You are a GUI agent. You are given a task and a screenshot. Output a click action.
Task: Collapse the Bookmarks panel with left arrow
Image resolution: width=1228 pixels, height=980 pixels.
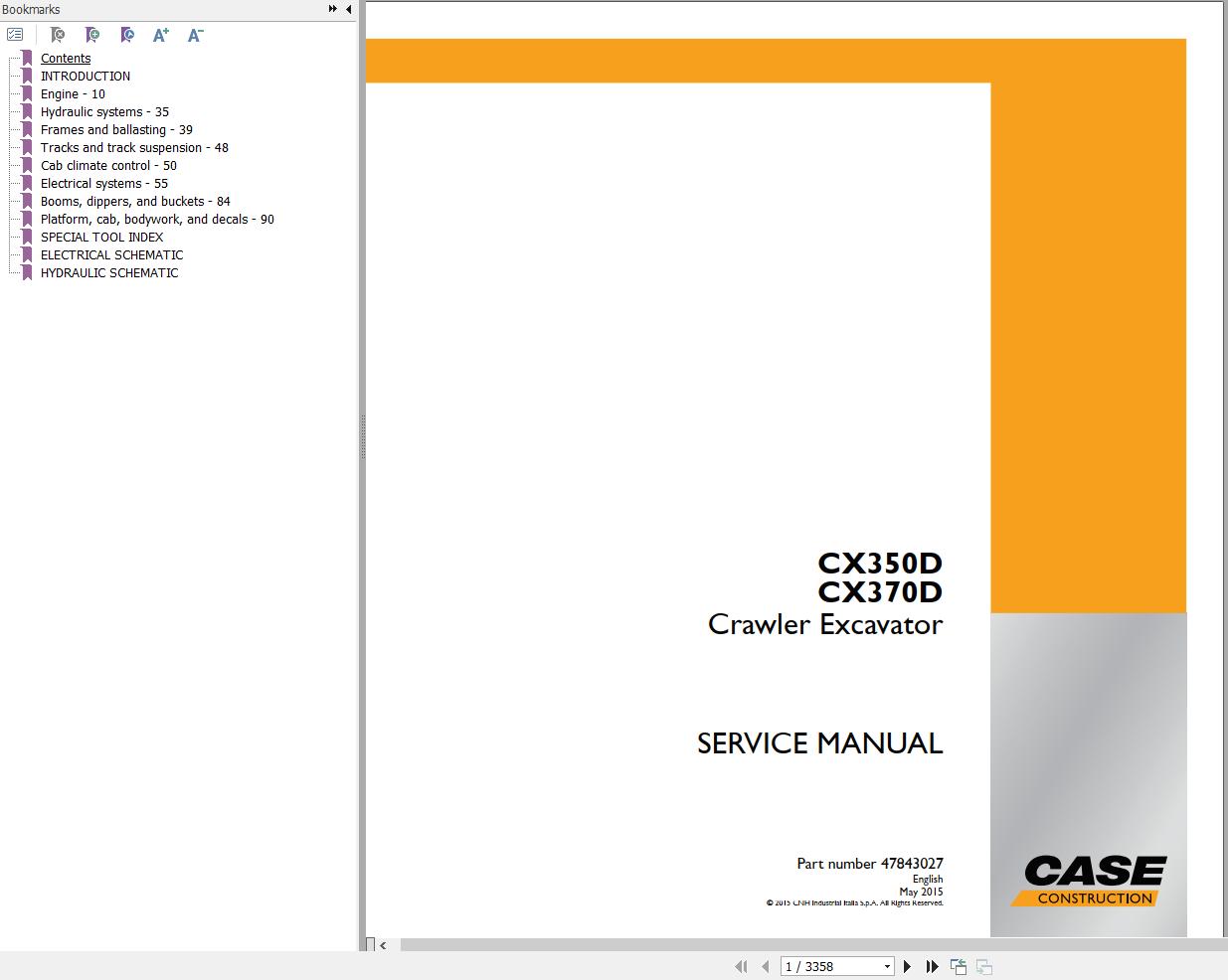click(348, 9)
